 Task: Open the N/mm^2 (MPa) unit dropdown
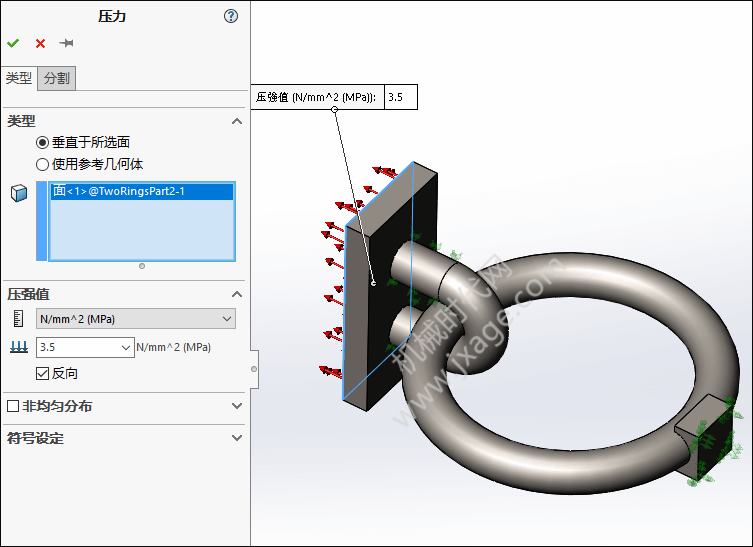coord(136,319)
